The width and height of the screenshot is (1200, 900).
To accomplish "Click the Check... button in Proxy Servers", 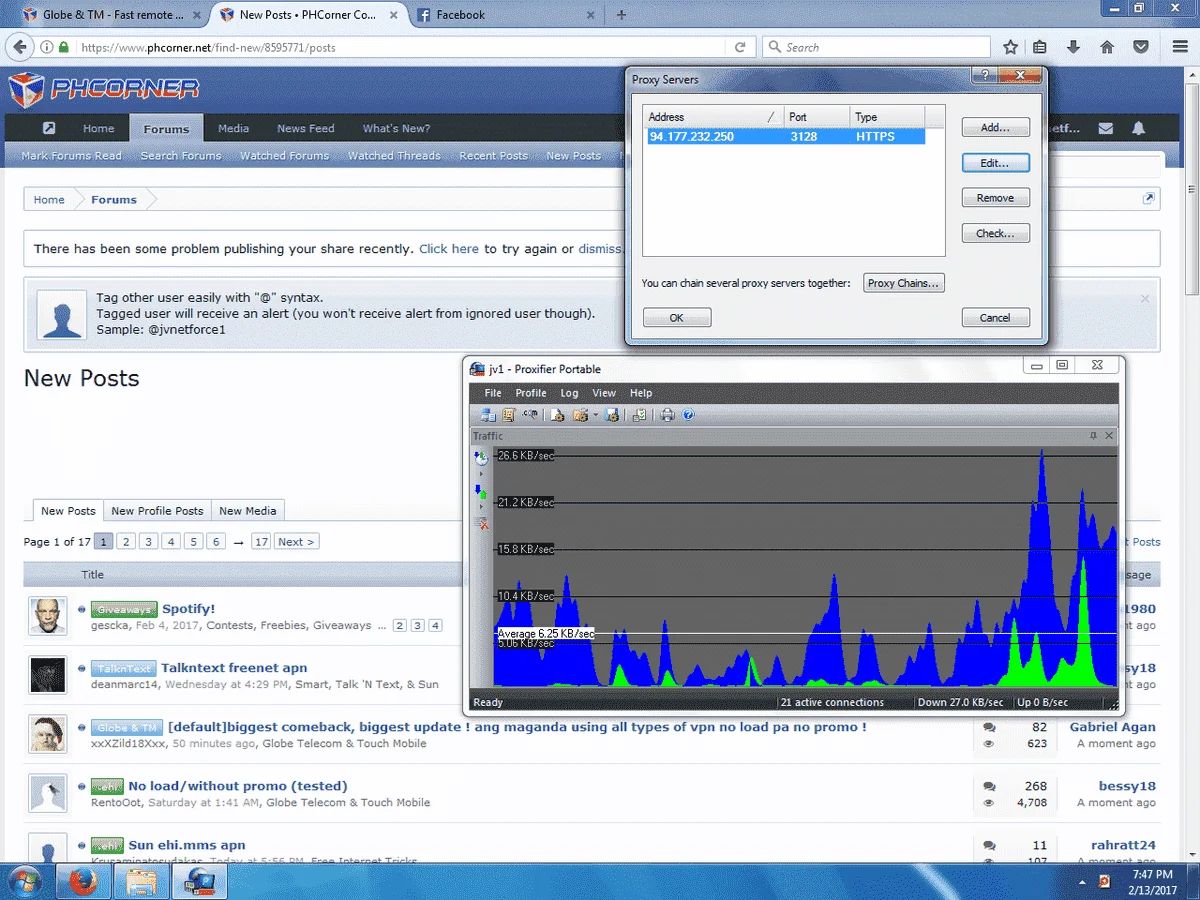I will [995, 233].
